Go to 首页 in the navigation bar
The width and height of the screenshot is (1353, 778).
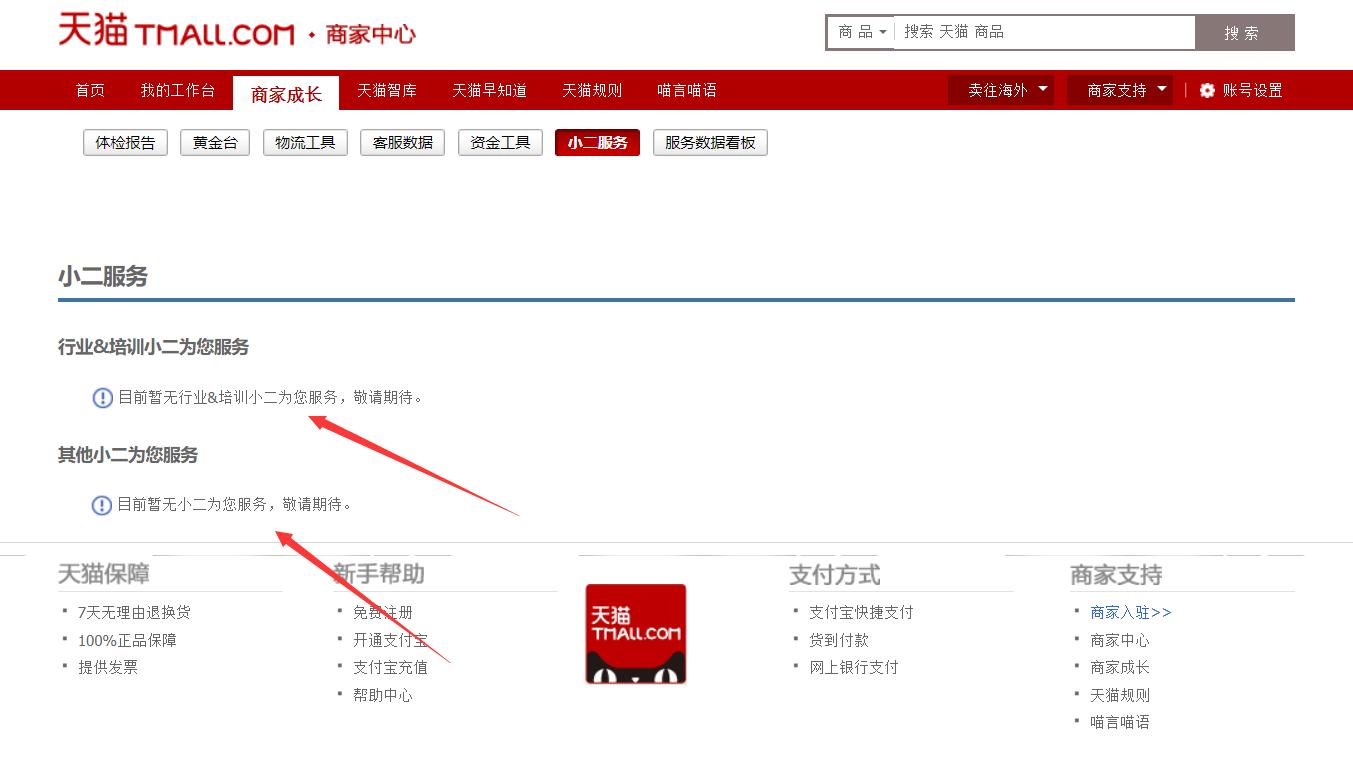pos(89,89)
